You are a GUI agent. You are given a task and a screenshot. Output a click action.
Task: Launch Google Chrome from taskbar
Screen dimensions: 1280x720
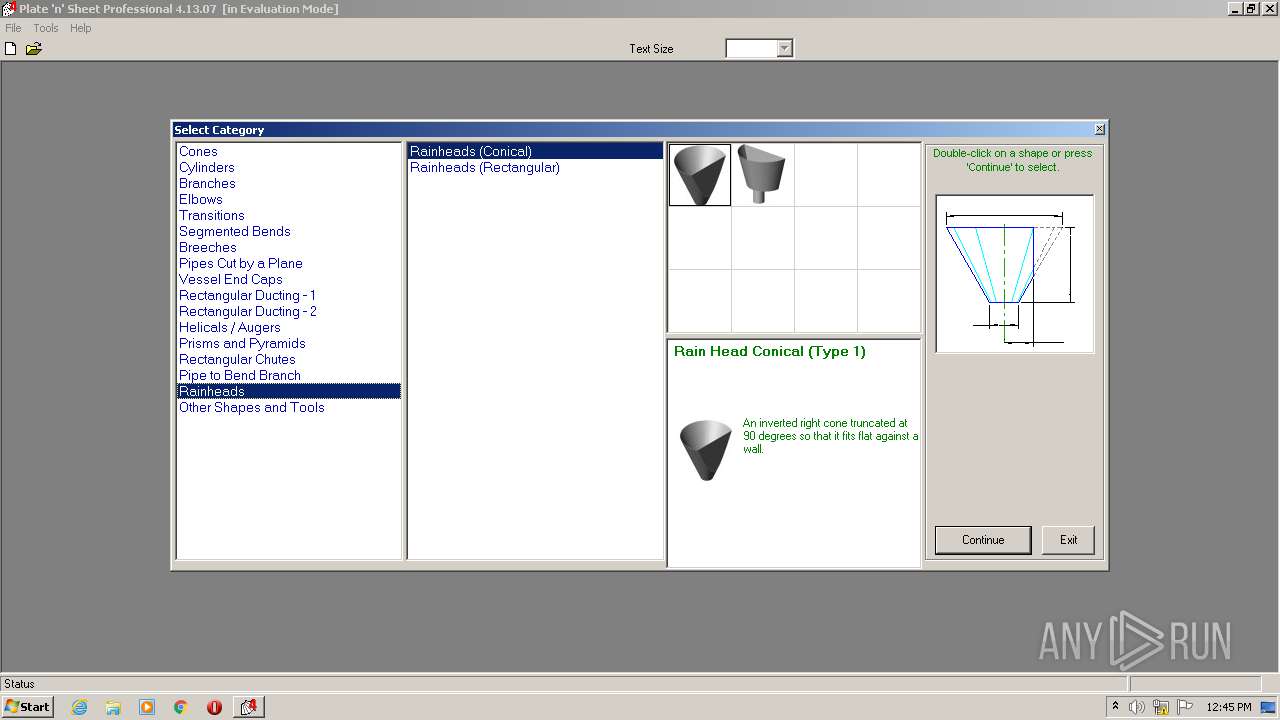pos(181,707)
